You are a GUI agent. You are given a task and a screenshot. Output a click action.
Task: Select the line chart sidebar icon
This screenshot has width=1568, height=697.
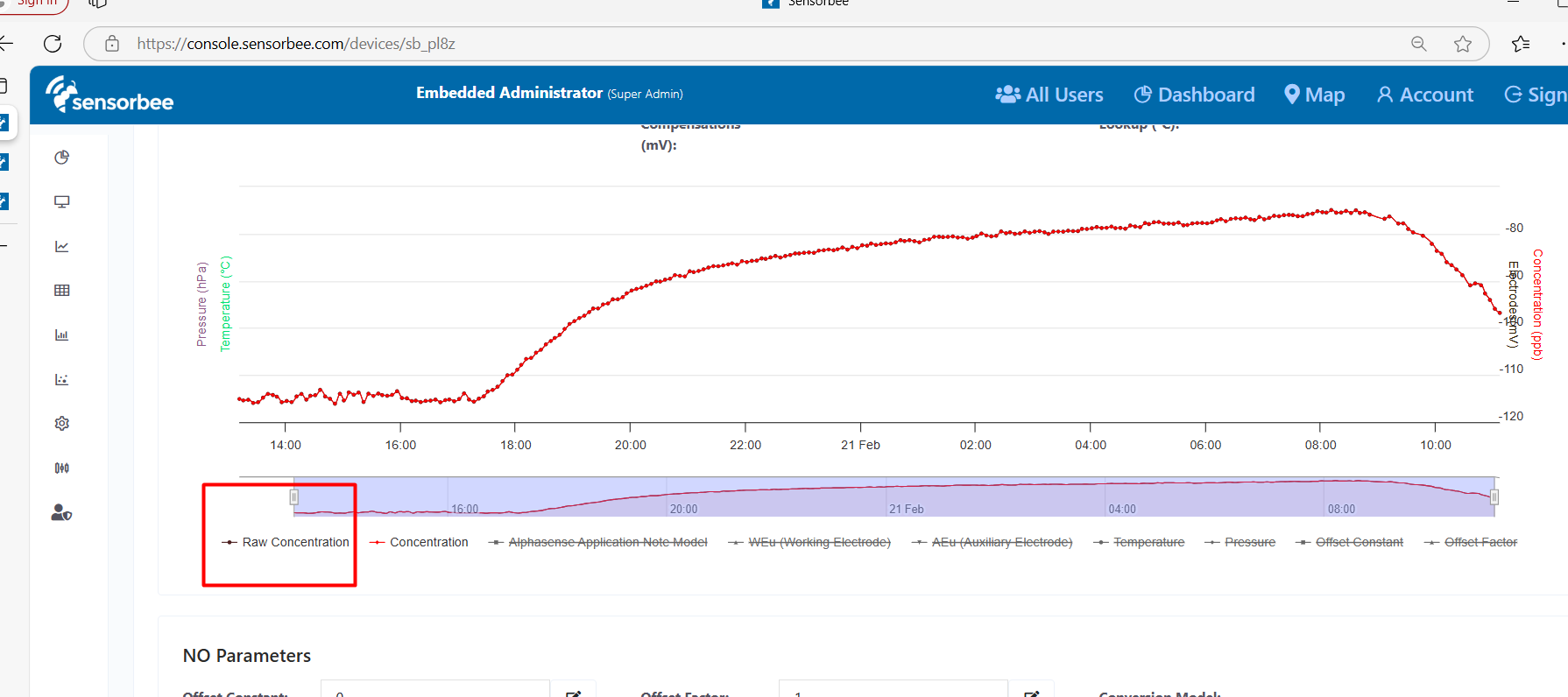tap(61, 246)
